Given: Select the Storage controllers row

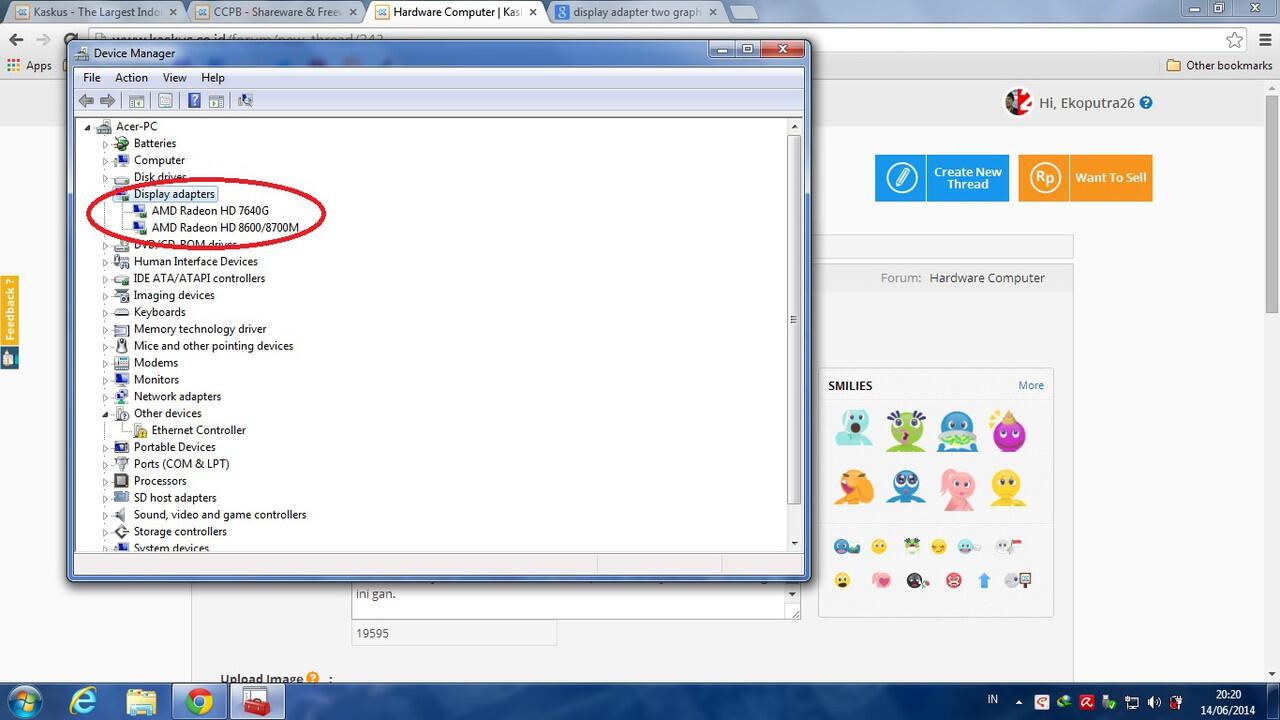Looking at the screenshot, I should (x=180, y=532).
